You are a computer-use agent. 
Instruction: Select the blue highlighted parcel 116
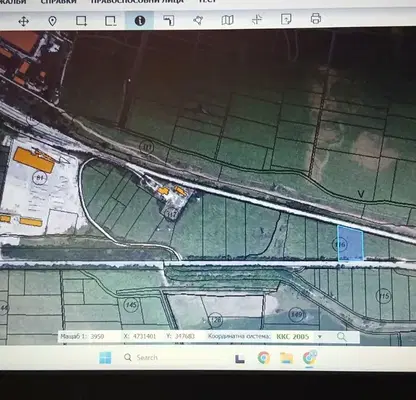(350, 243)
